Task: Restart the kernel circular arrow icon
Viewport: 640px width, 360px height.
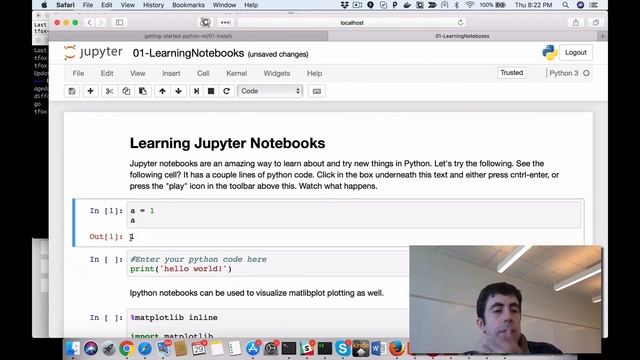Action: coord(227,91)
